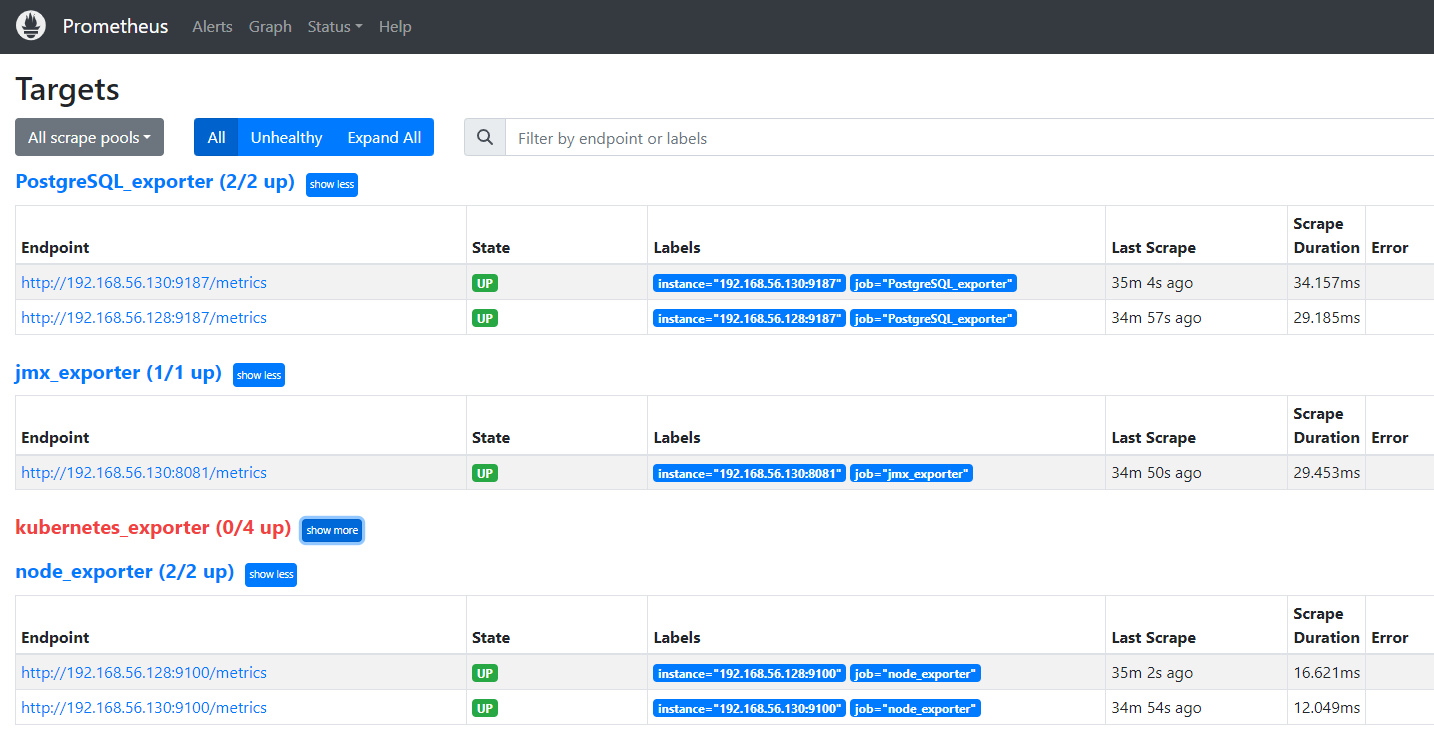
Task: Click scrape duration 34.157ms
Action: (x=1327, y=283)
